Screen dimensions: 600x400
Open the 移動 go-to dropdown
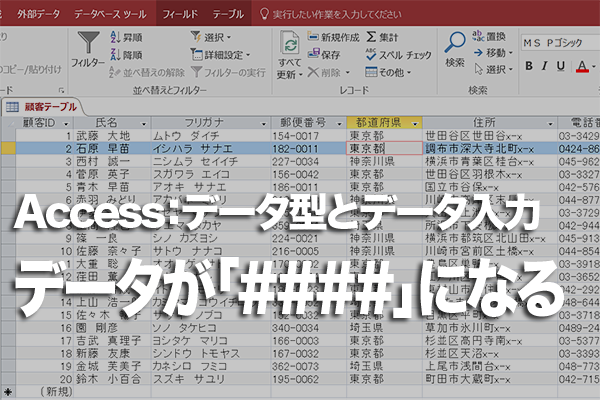(493, 52)
